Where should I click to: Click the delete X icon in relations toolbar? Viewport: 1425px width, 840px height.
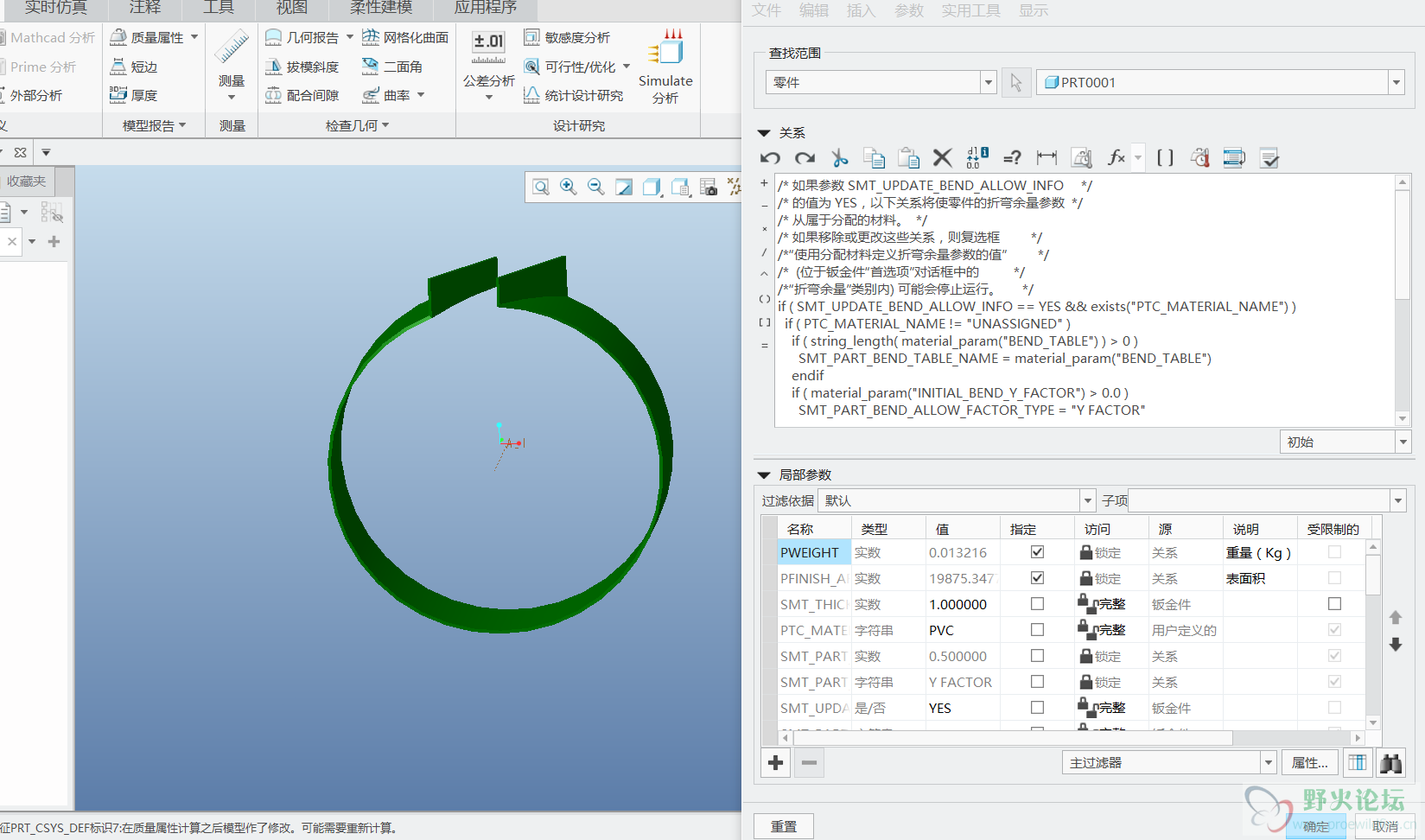tap(943, 158)
